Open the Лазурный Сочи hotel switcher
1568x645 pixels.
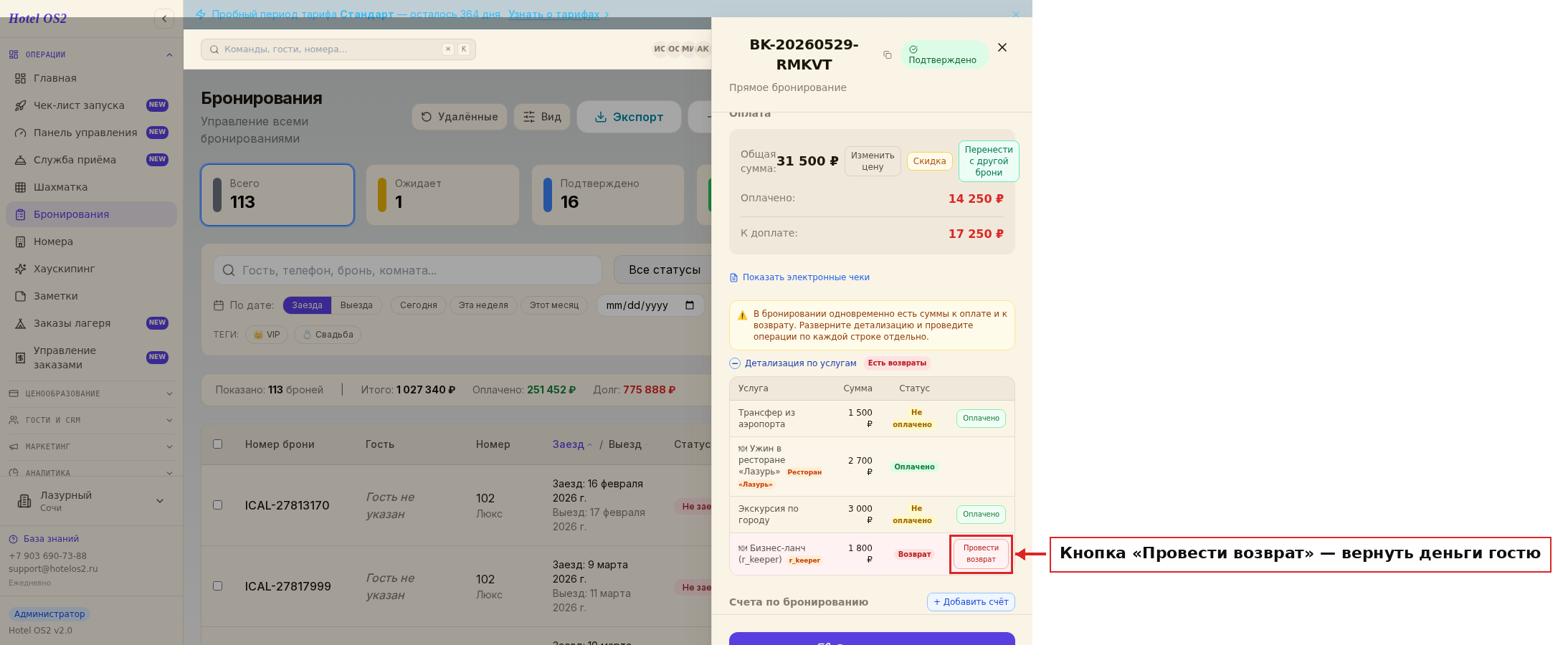[91, 501]
